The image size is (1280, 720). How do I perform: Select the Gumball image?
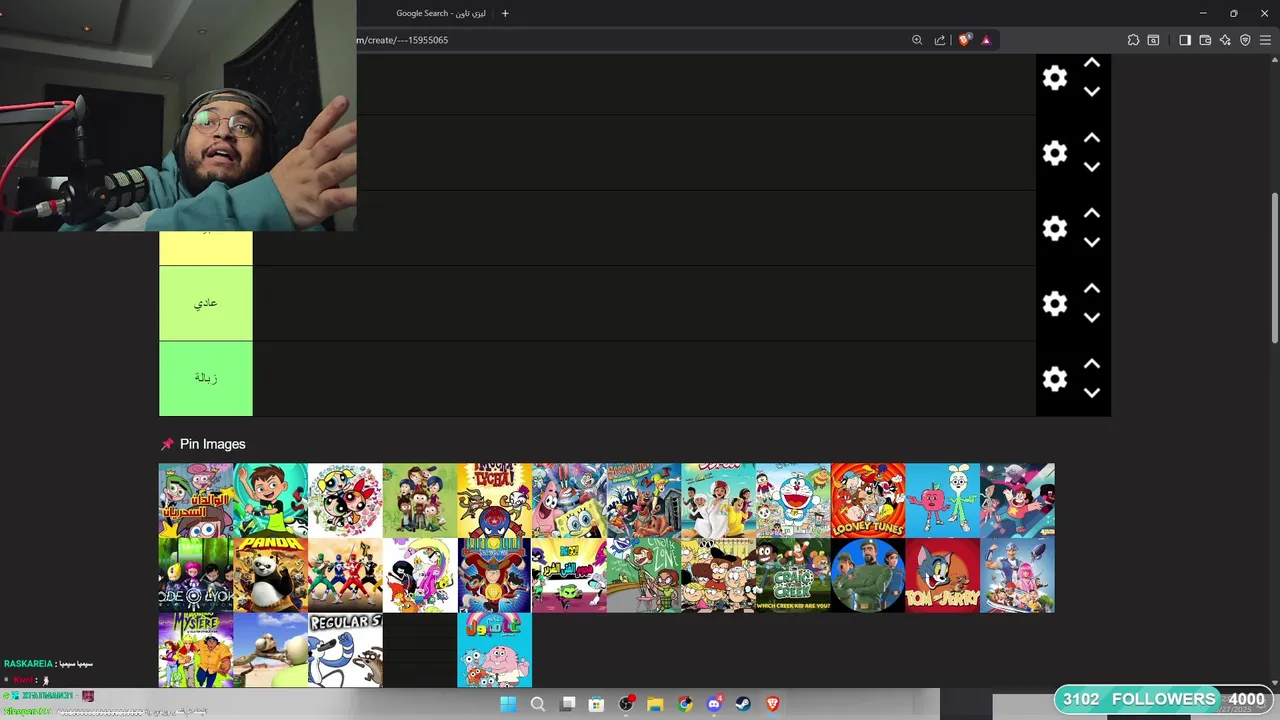[495, 650]
